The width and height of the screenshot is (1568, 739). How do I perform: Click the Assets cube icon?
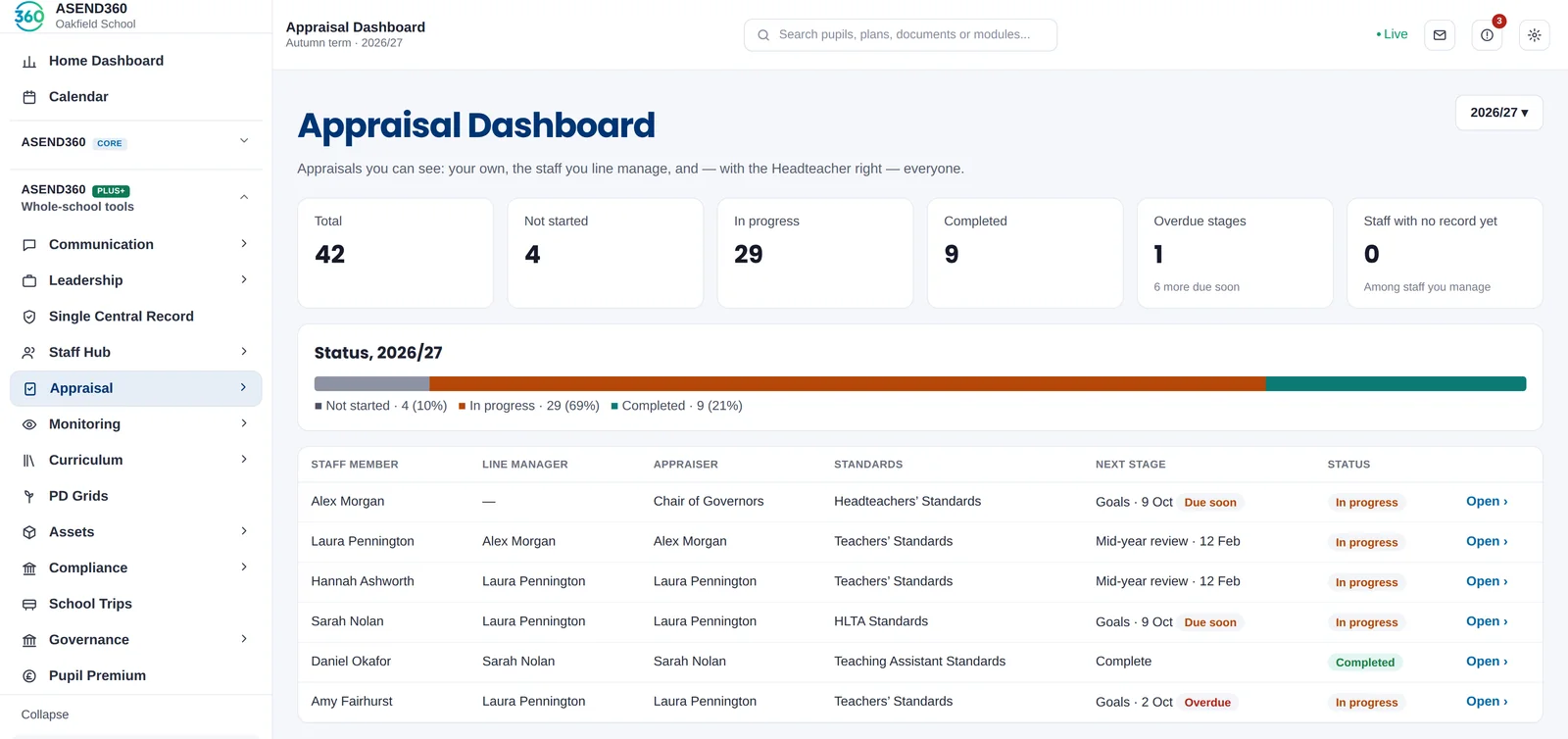(x=29, y=532)
